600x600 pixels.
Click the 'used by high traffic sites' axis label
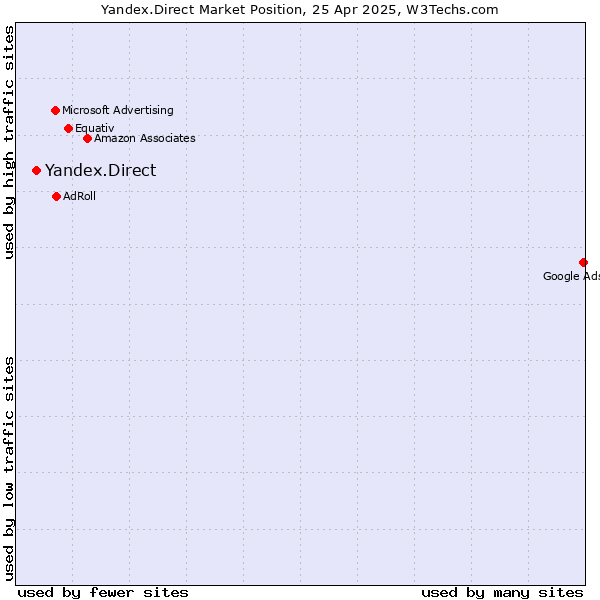tap(8, 142)
